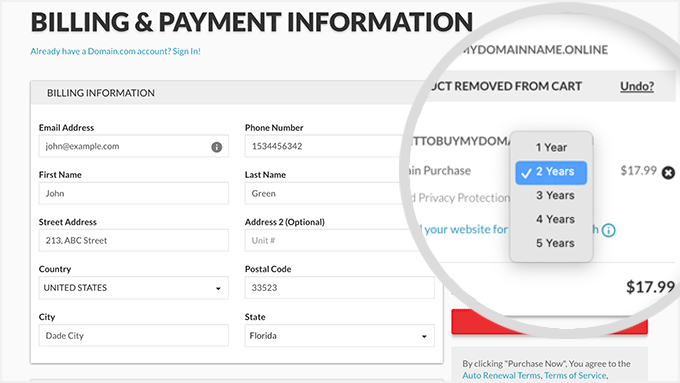Click the First Name field containing John

[x=134, y=193]
